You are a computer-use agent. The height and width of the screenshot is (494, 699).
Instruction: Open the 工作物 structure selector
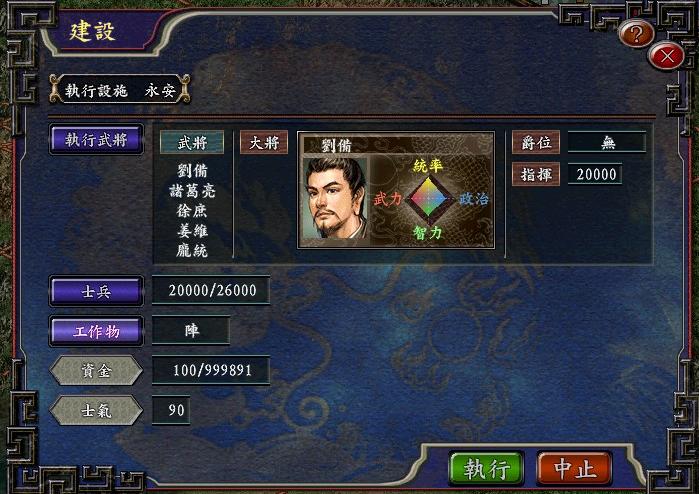(x=96, y=331)
